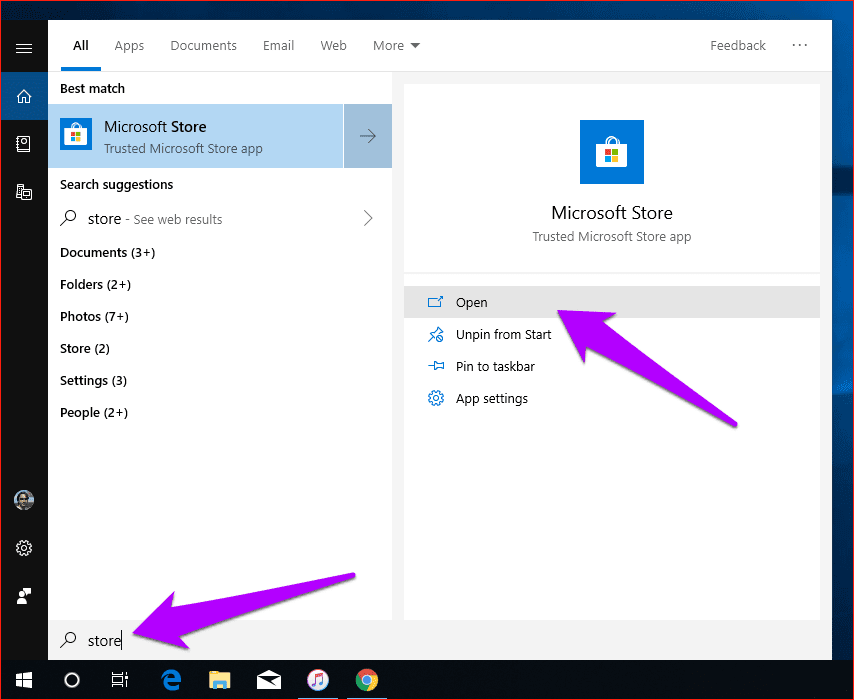854x700 pixels.
Task: Switch to Google Chrome on taskbar
Action: pos(367,680)
